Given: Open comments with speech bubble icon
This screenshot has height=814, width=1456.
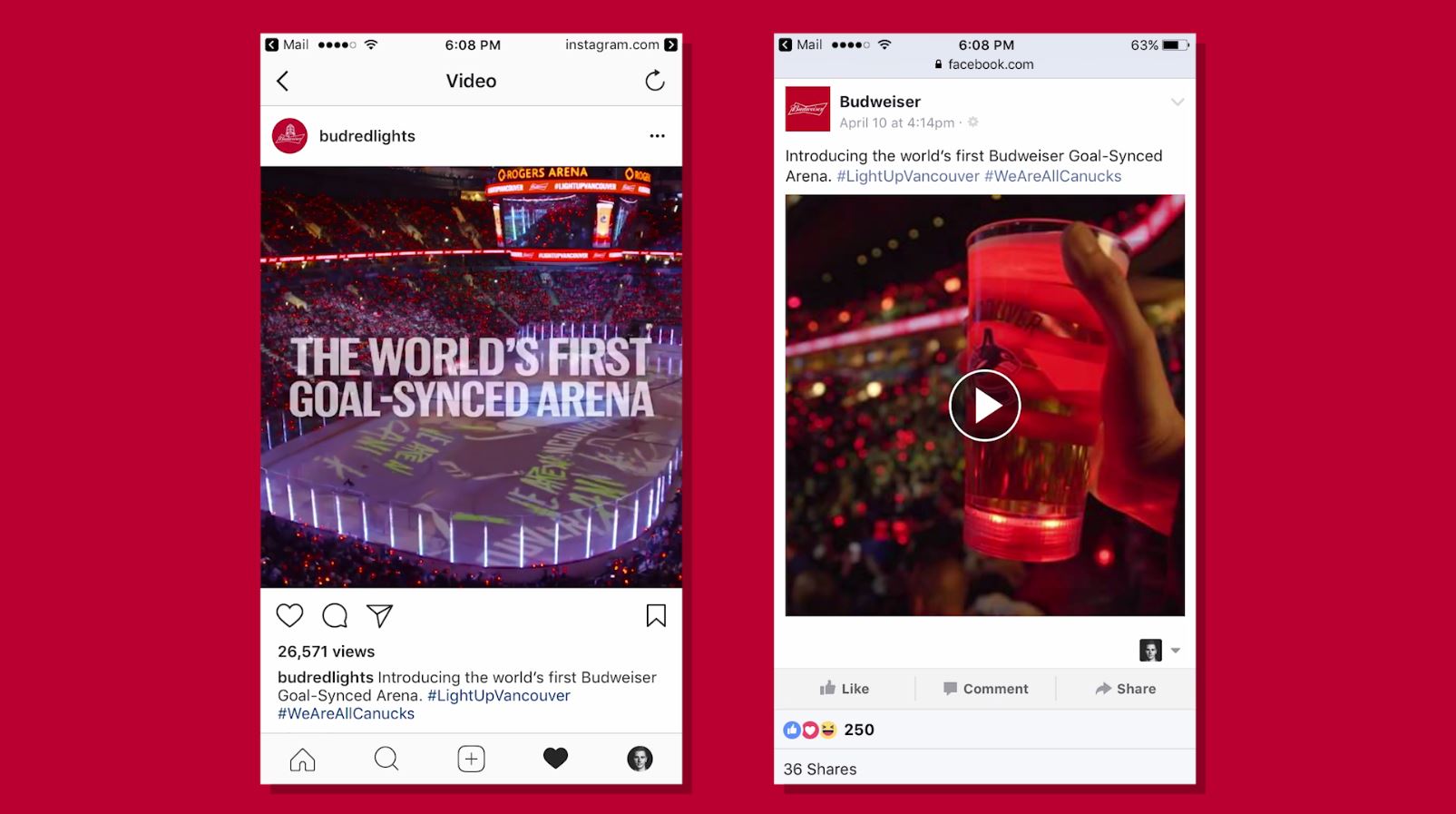Looking at the screenshot, I should pyautogui.click(x=335, y=615).
